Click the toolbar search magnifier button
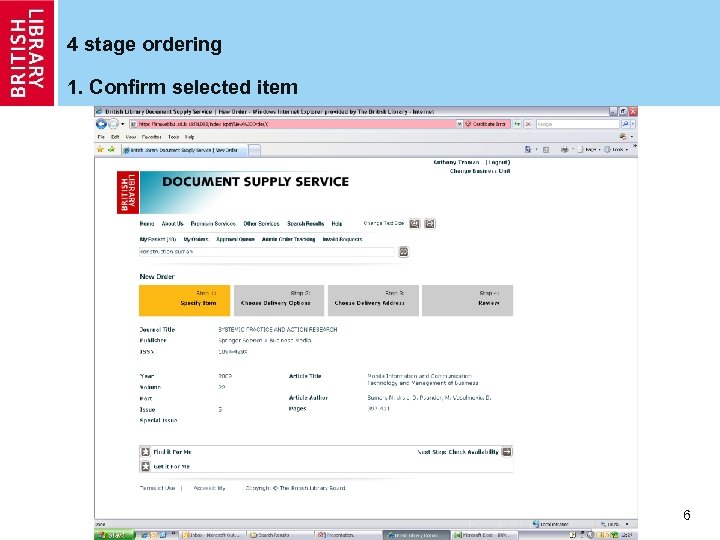This screenshot has width=720, height=540. pyautogui.click(x=625, y=124)
